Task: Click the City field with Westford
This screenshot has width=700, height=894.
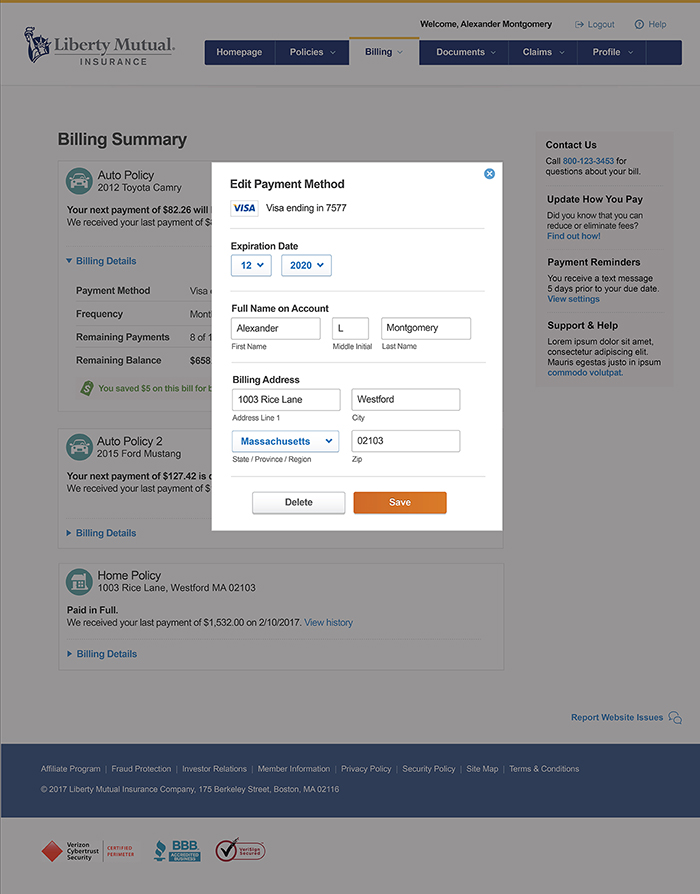Action: pyautogui.click(x=406, y=400)
